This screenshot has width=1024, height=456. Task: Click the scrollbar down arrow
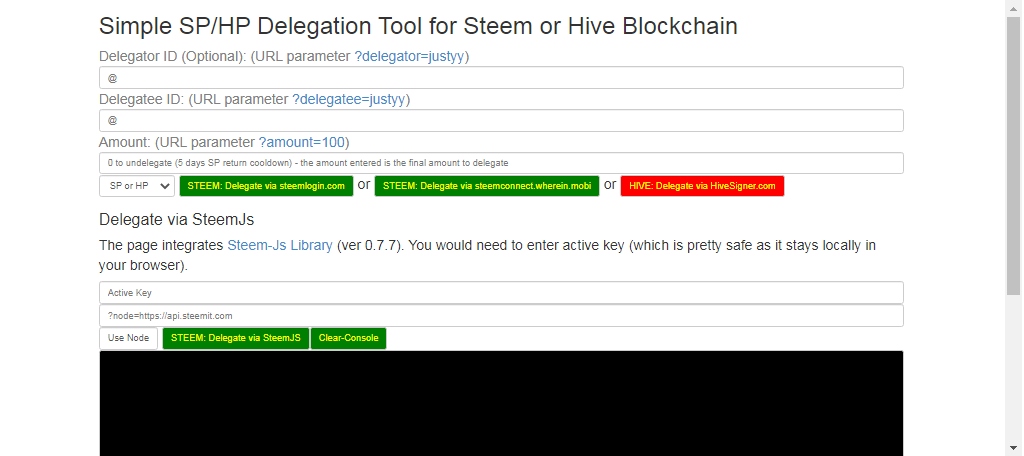(1014, 449)
